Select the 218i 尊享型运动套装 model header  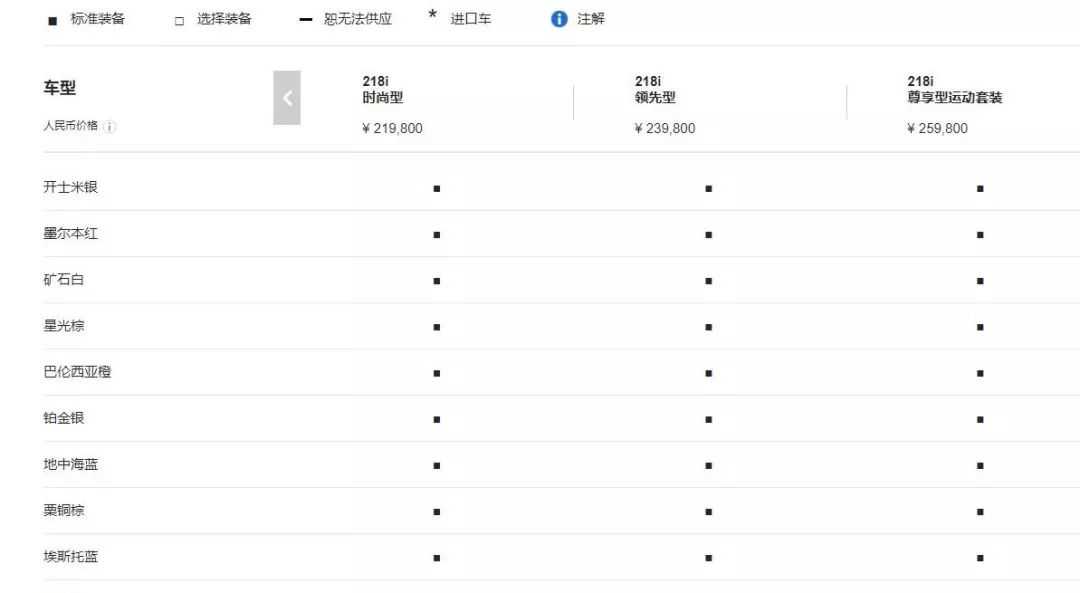click(x=955, y=90)
